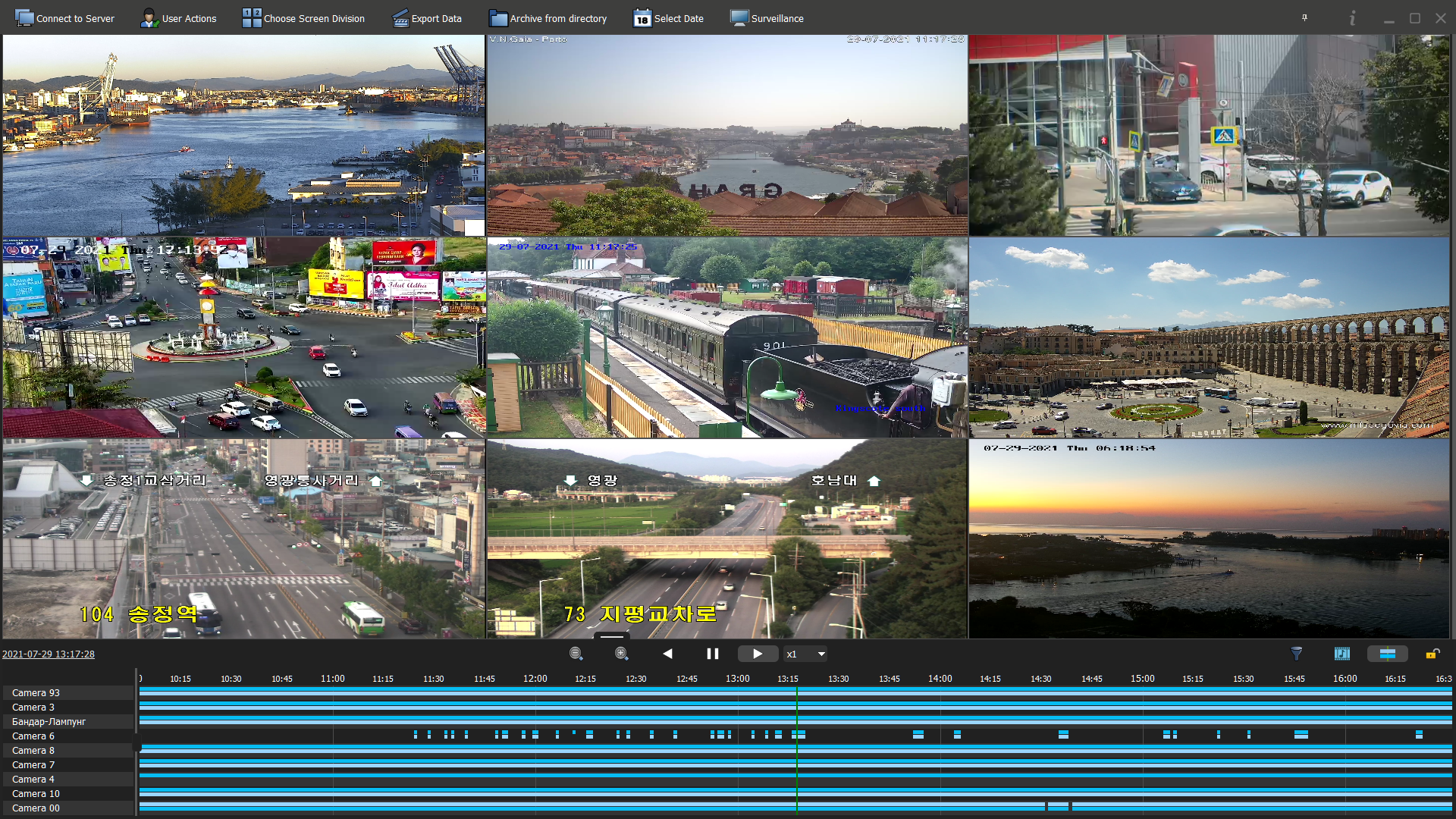Toggle the synchronized timeline mode button
1456x819 pixels.
[x=1388, y=654]
